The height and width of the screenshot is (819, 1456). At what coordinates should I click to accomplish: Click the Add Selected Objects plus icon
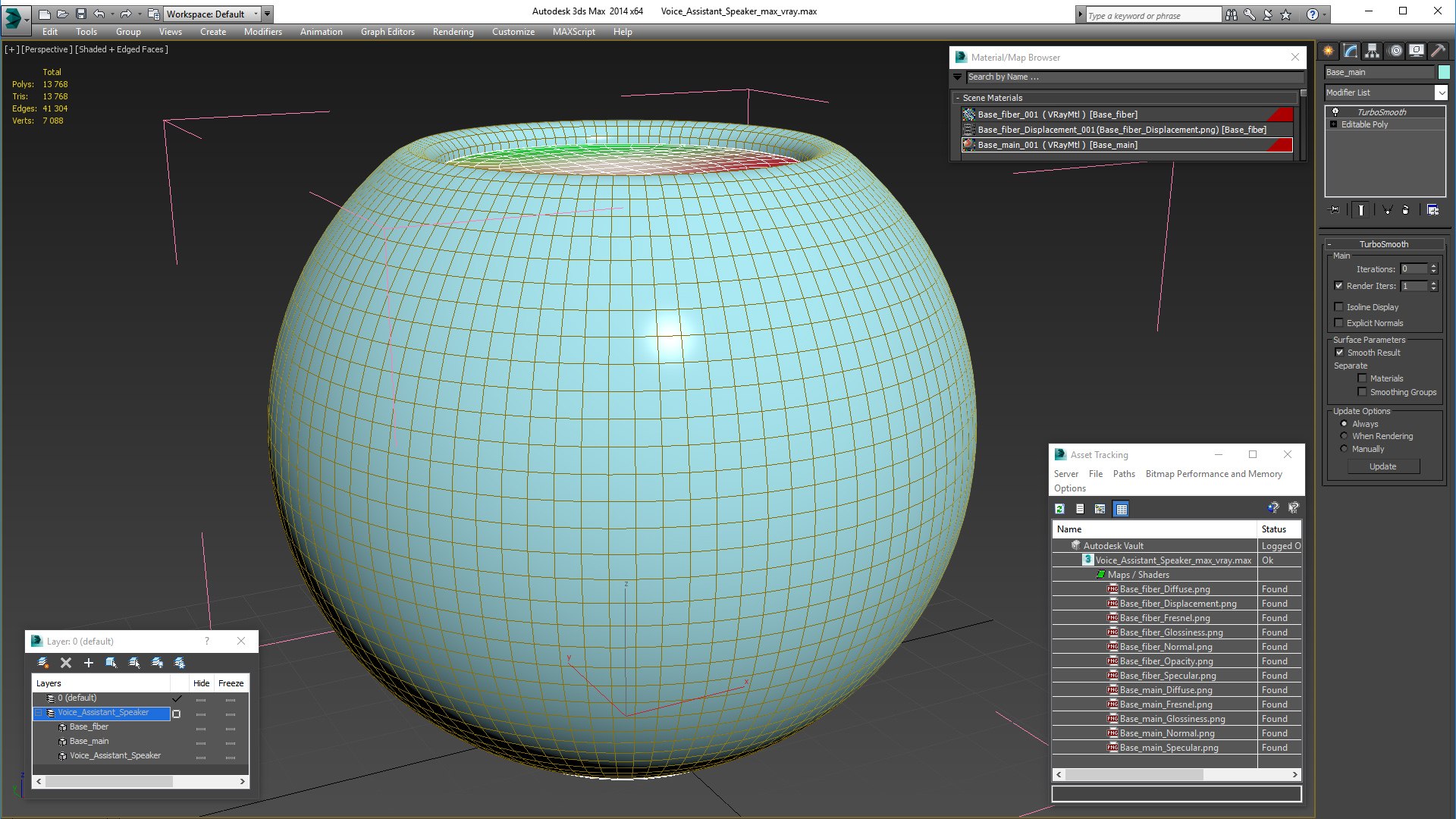[x=88, y=663]
